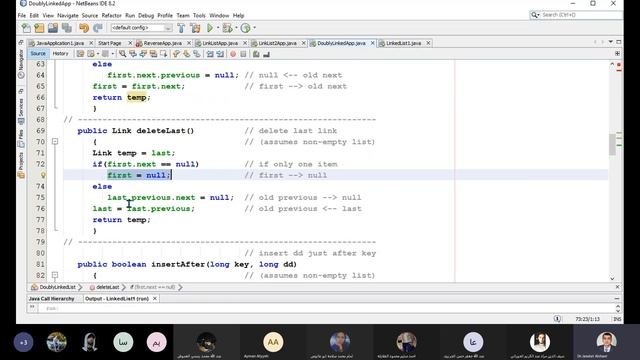Viewport: 640px width, 360px height.
Task: Click the vertical editor scrollbar thumb
Action: 612,144
